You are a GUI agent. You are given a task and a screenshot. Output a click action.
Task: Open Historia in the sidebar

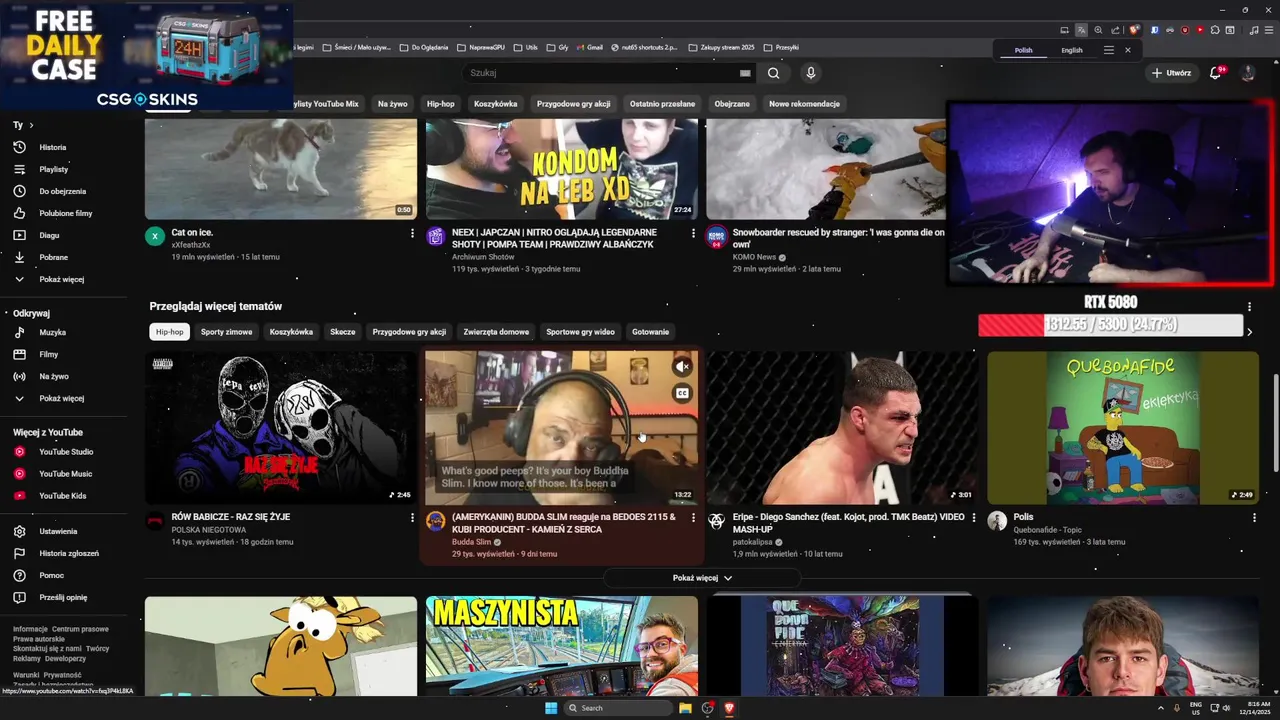(x=52, y=147)
